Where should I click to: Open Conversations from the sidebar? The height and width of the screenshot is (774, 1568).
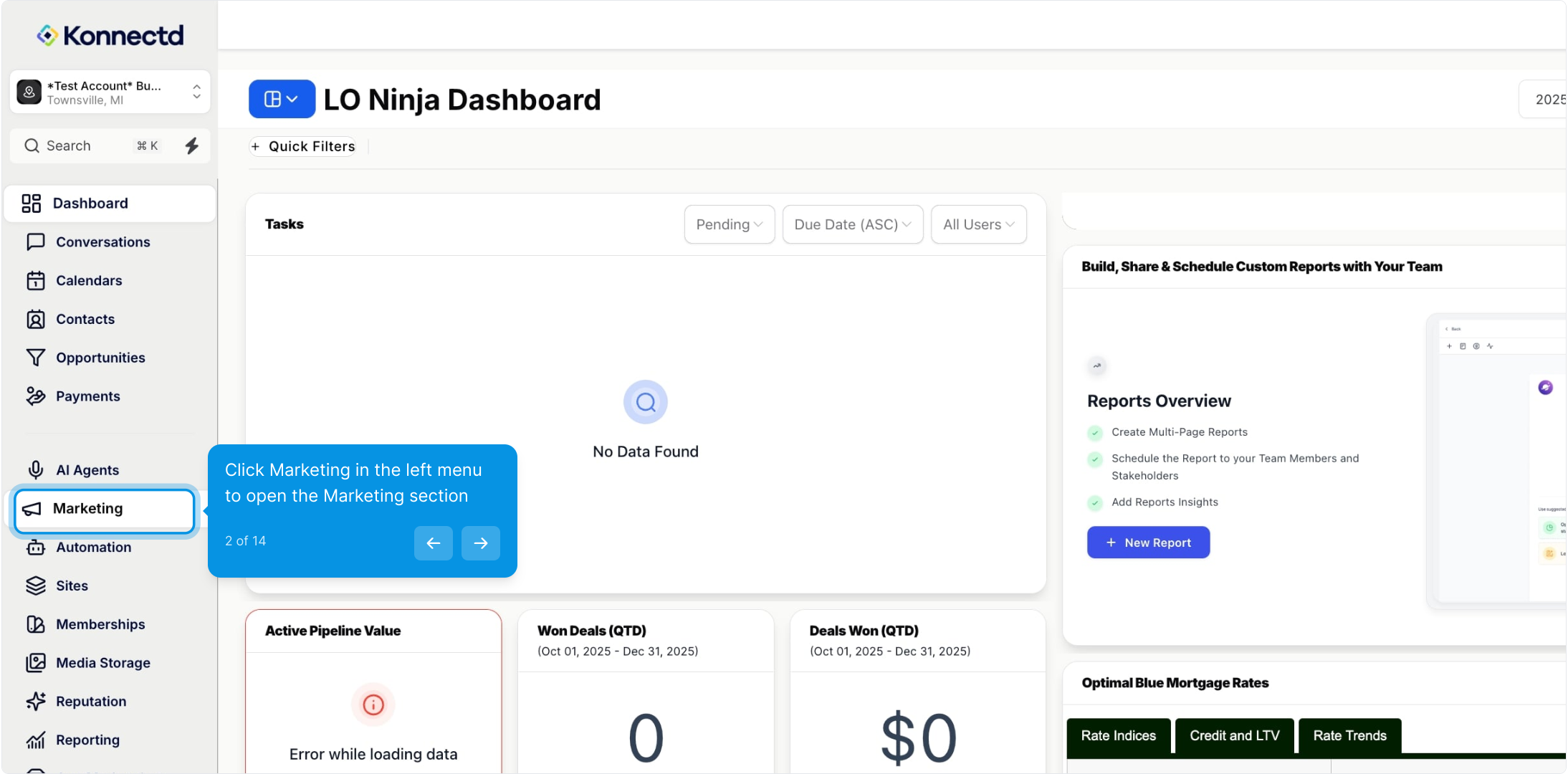102,242
